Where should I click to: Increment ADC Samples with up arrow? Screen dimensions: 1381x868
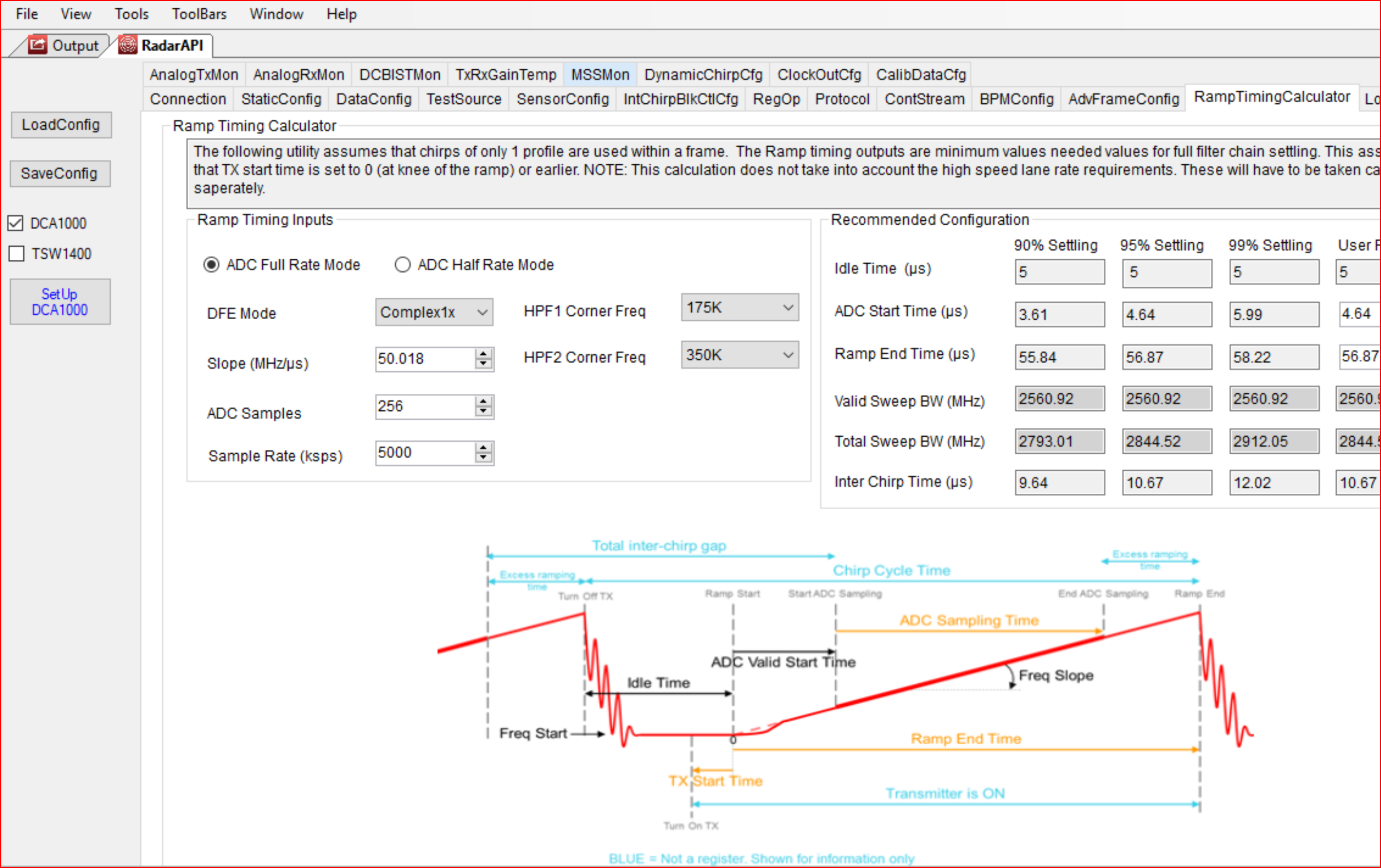click(484, 401)
